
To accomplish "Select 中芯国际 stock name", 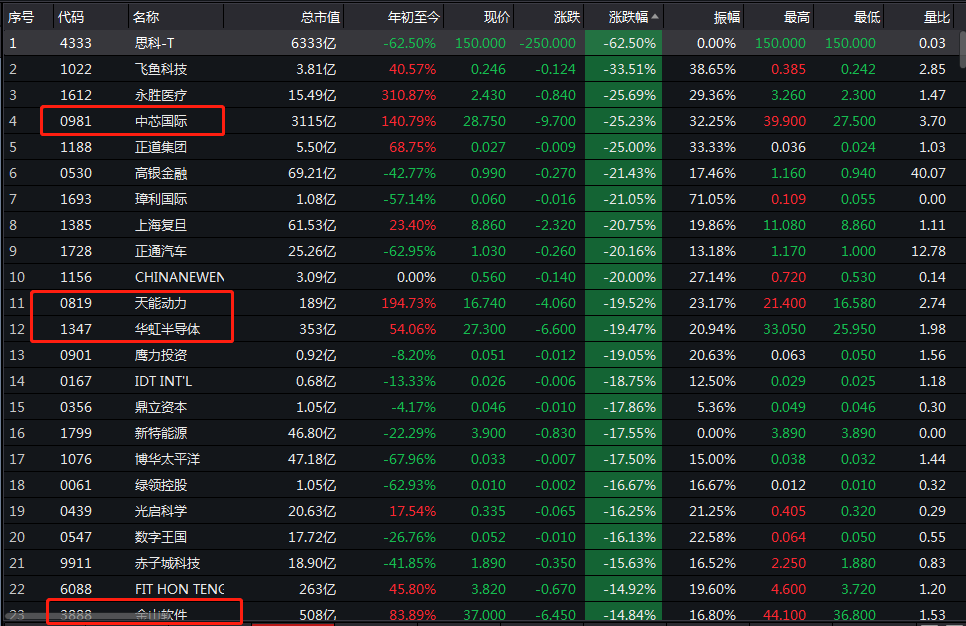I will 161,121.
